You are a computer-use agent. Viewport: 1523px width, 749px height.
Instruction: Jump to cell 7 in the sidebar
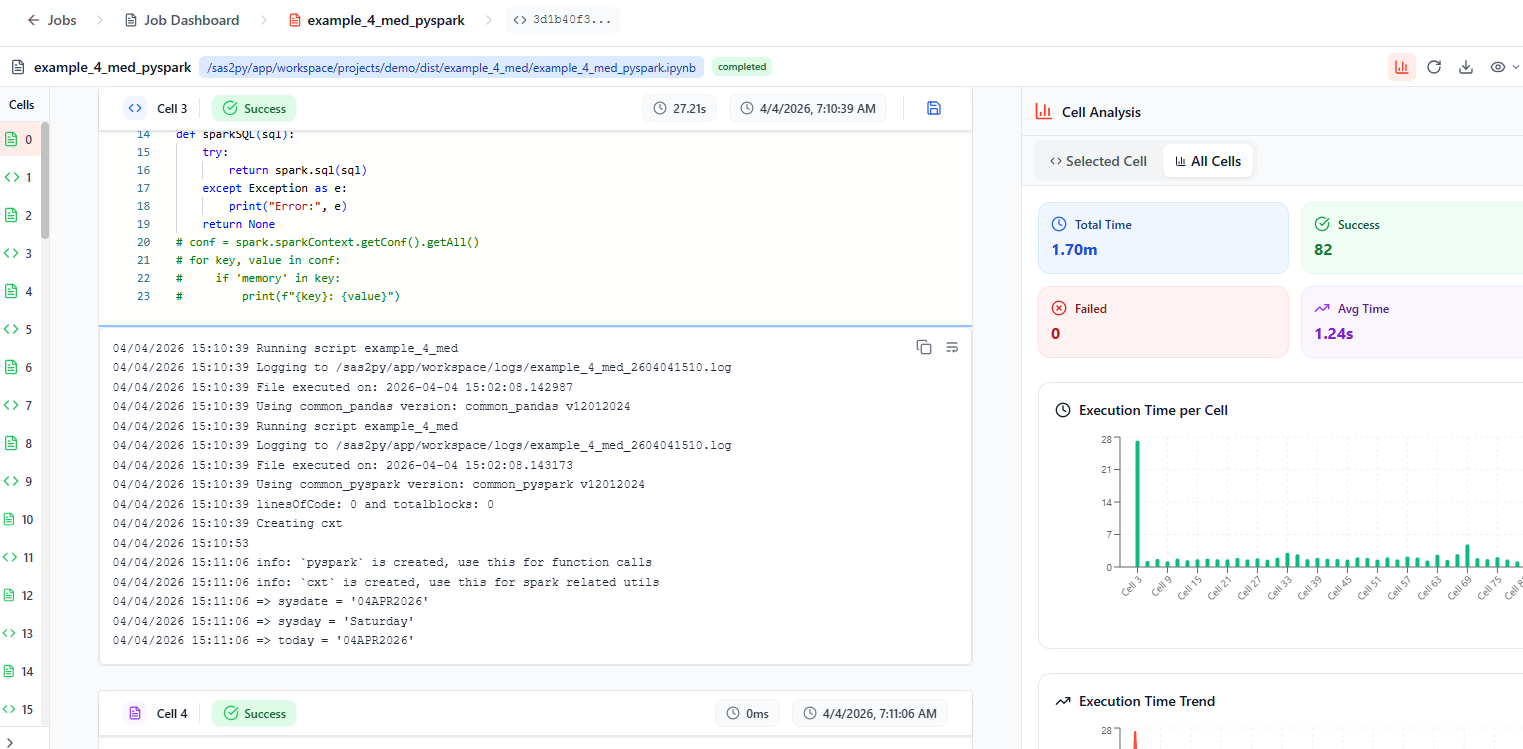click(x=19, y=405)
